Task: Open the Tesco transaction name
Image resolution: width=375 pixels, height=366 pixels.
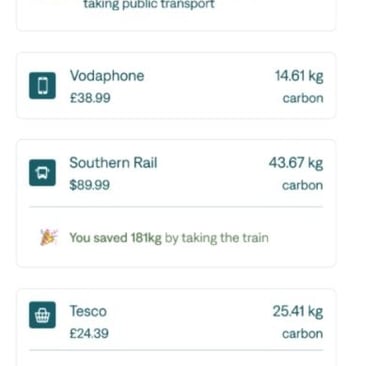Action: coord(88,311)
